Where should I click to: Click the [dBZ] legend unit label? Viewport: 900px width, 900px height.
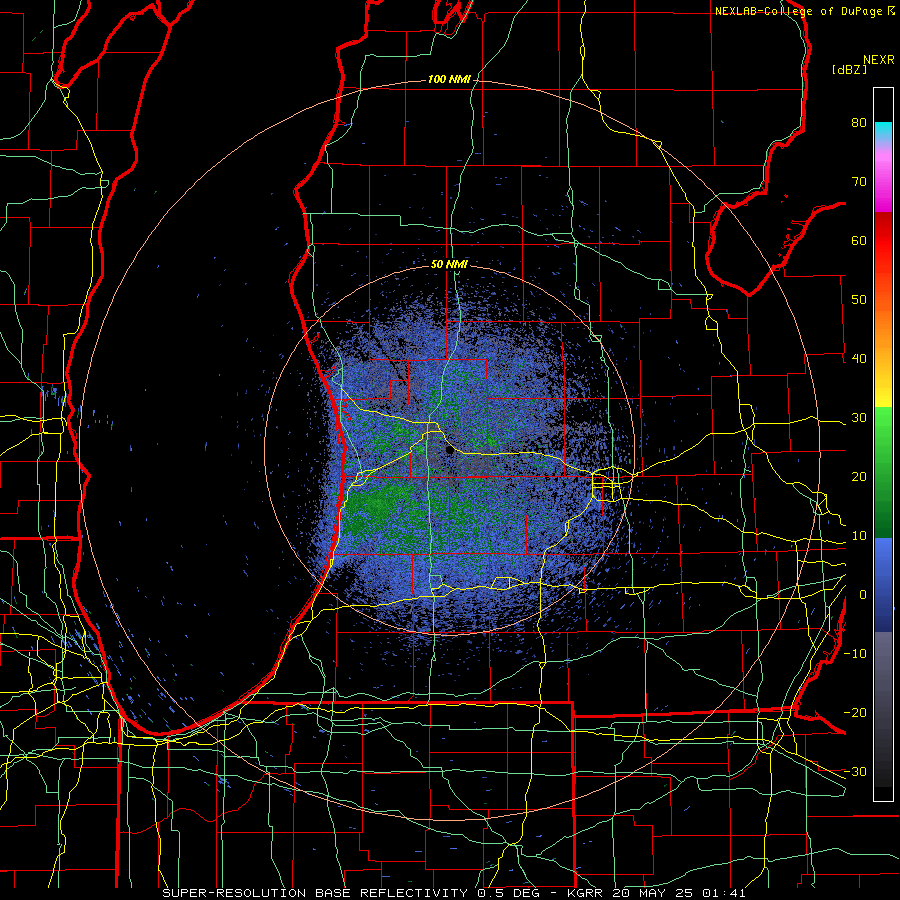coord(849,70)
